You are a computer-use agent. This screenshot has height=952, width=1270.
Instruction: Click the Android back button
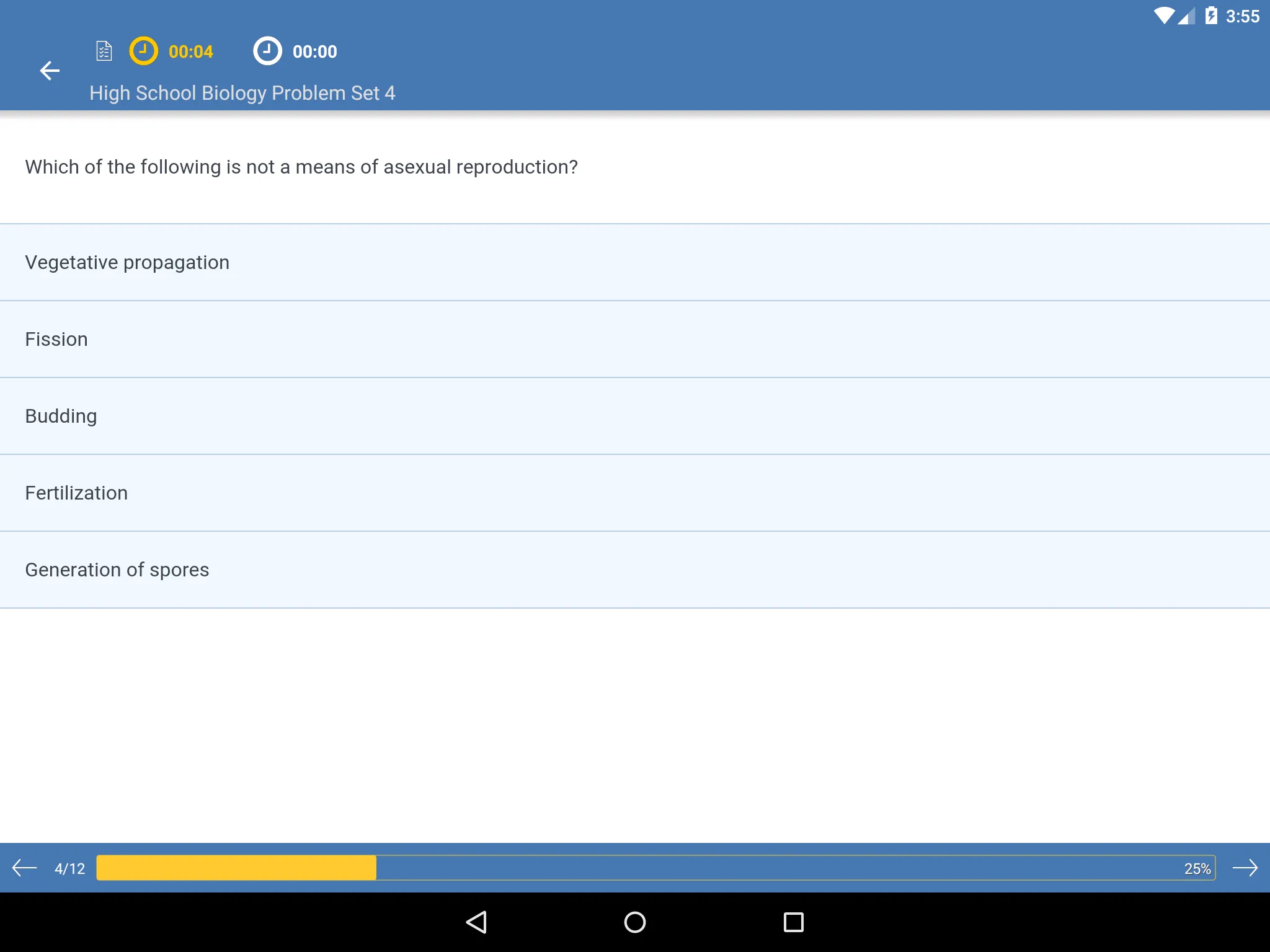477,920
